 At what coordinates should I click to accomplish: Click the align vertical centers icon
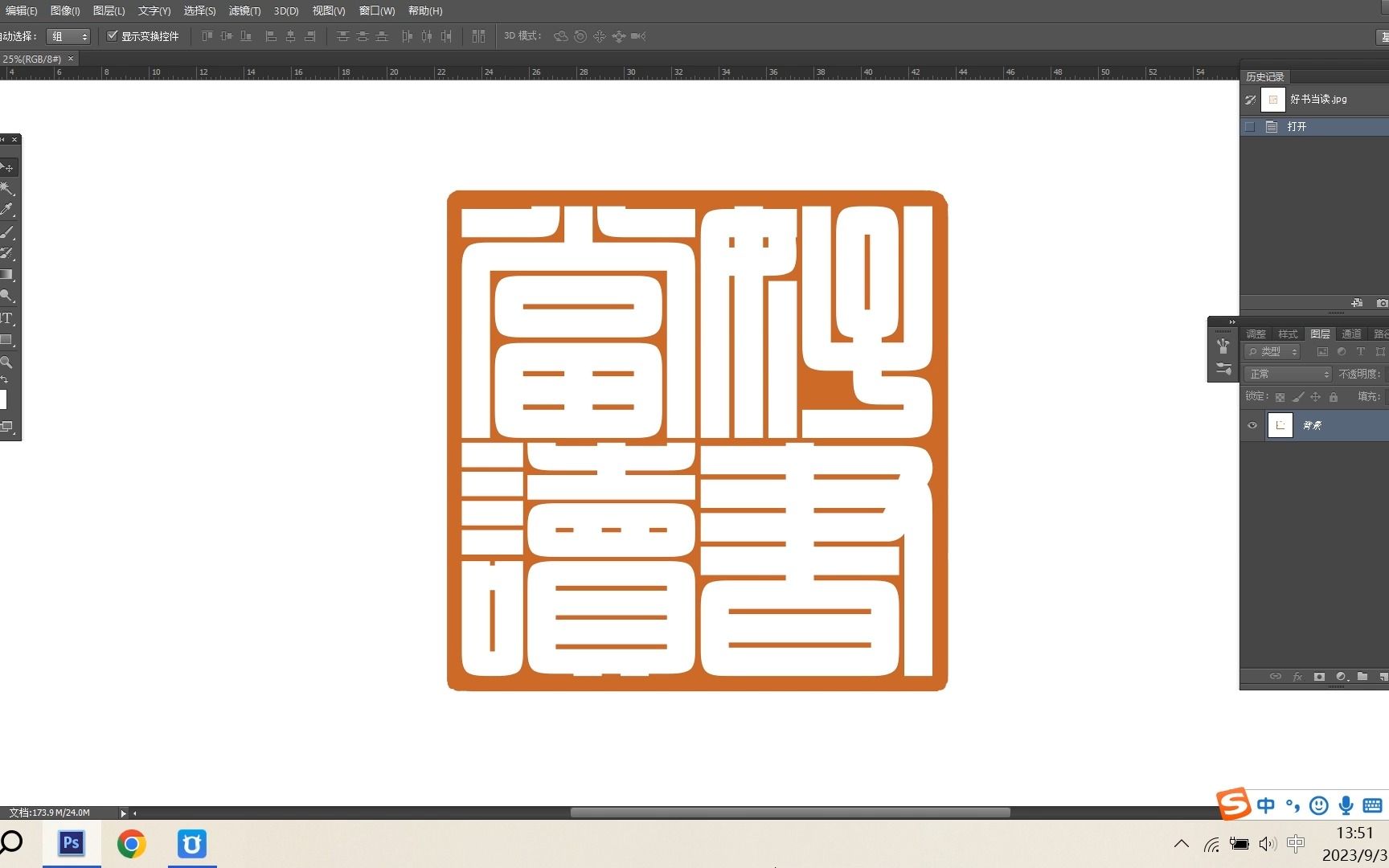pos(227,36)
